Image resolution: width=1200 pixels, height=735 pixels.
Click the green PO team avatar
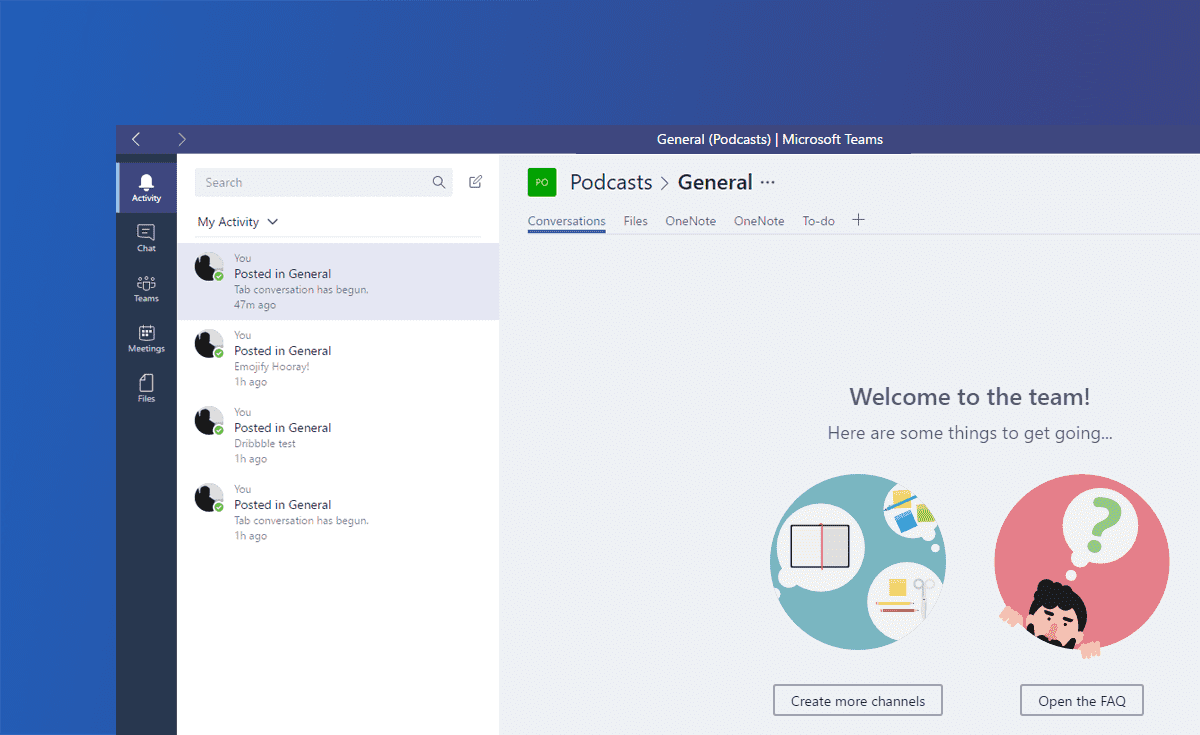541,182
